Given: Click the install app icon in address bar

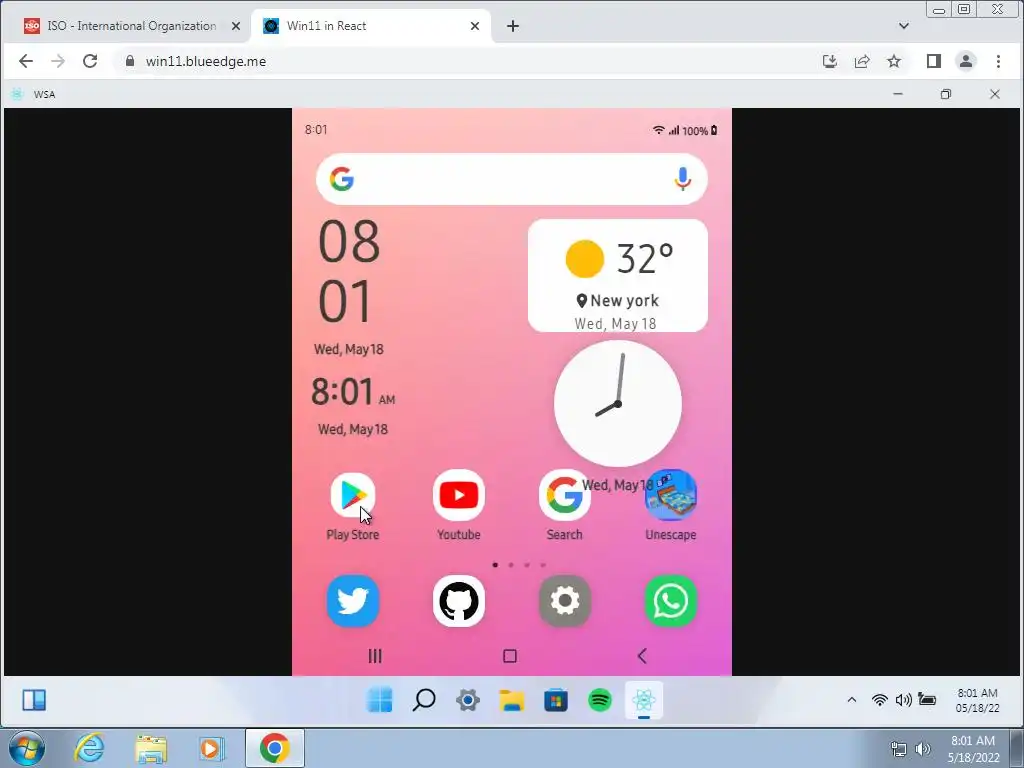Looking at the screenshot, I should click(x=829, y=61).
